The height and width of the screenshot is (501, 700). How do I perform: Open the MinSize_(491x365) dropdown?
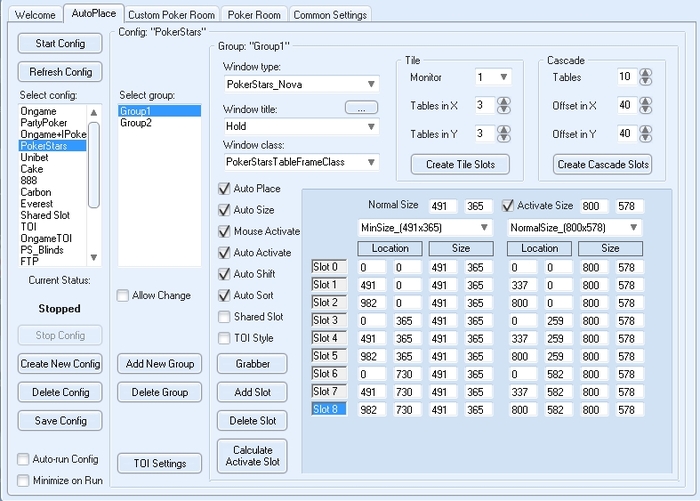[425, 228]
